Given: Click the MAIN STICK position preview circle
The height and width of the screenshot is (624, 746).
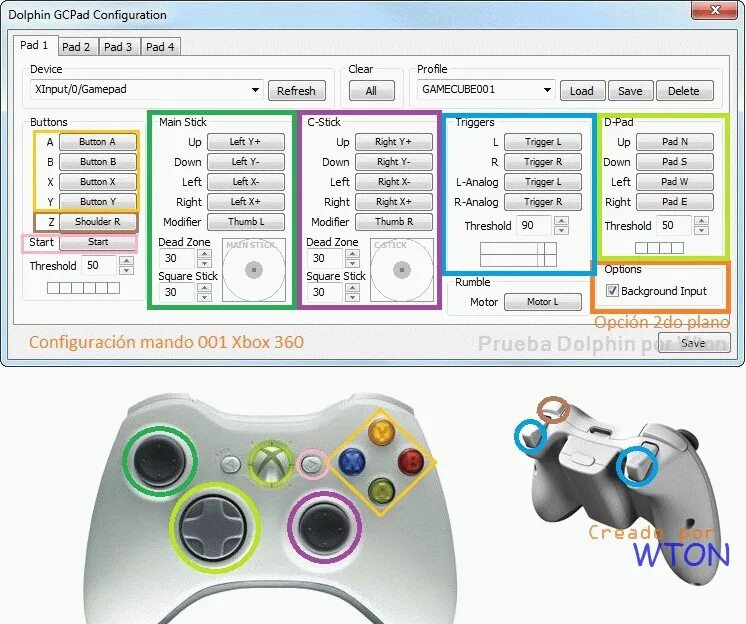Looking at the screenshot, I should [x=254, y=270].
